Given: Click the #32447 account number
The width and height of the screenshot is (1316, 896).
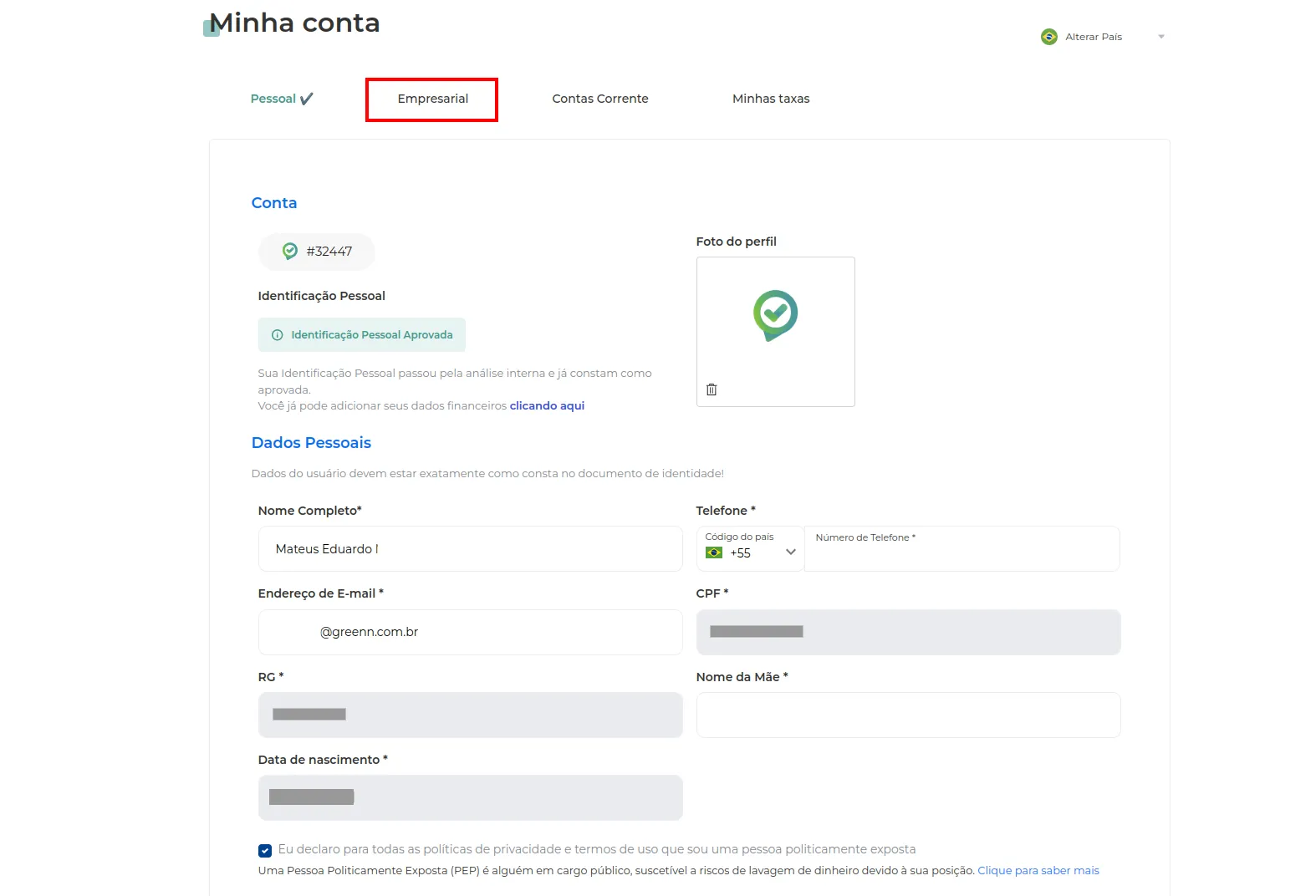Looking at the screenshot, I should tap(329, 252).
